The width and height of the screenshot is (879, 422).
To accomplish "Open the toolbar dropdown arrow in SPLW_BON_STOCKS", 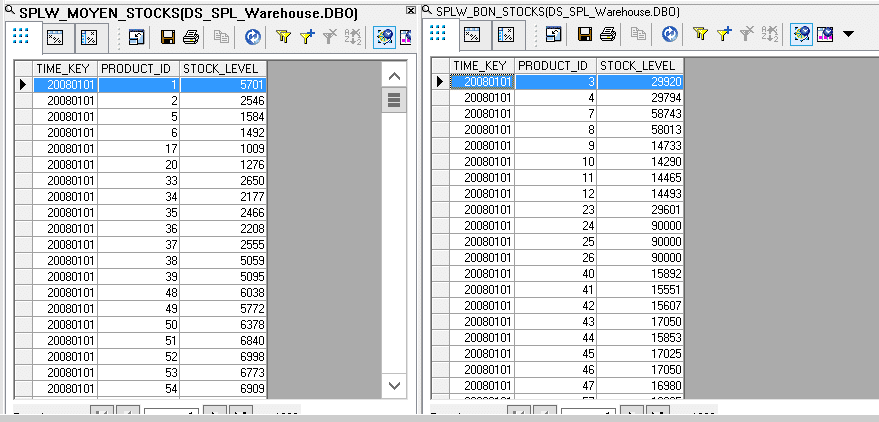I will tap(848, 34).
